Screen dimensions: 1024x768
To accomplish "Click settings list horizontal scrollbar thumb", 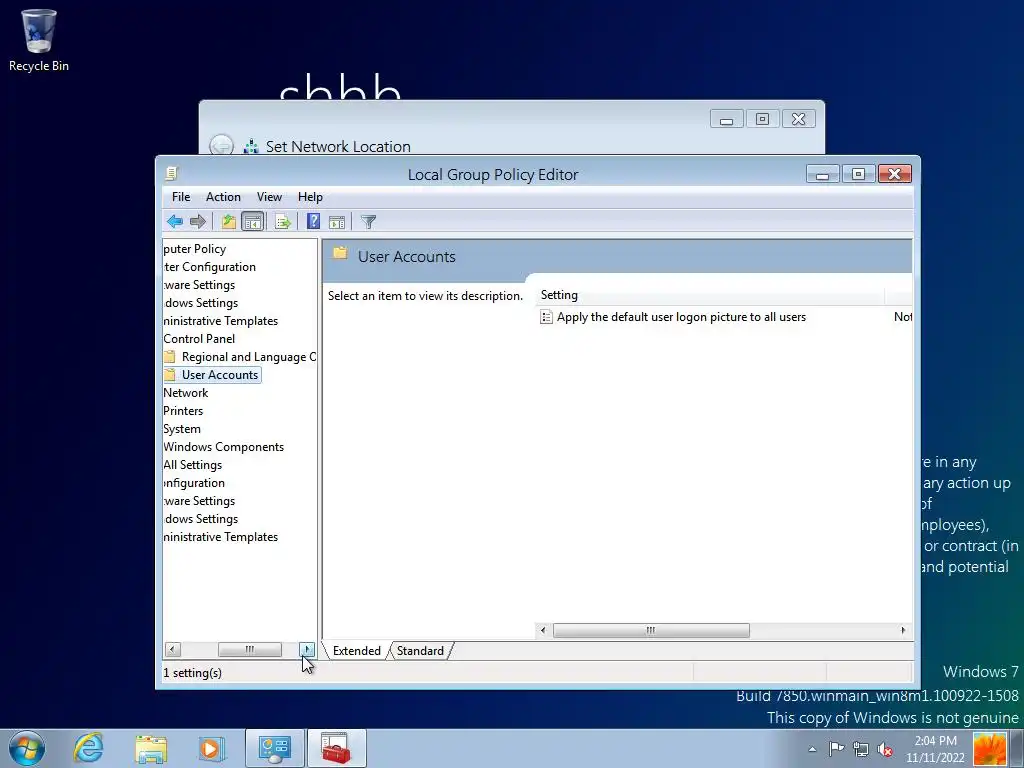I will point(651,630).
